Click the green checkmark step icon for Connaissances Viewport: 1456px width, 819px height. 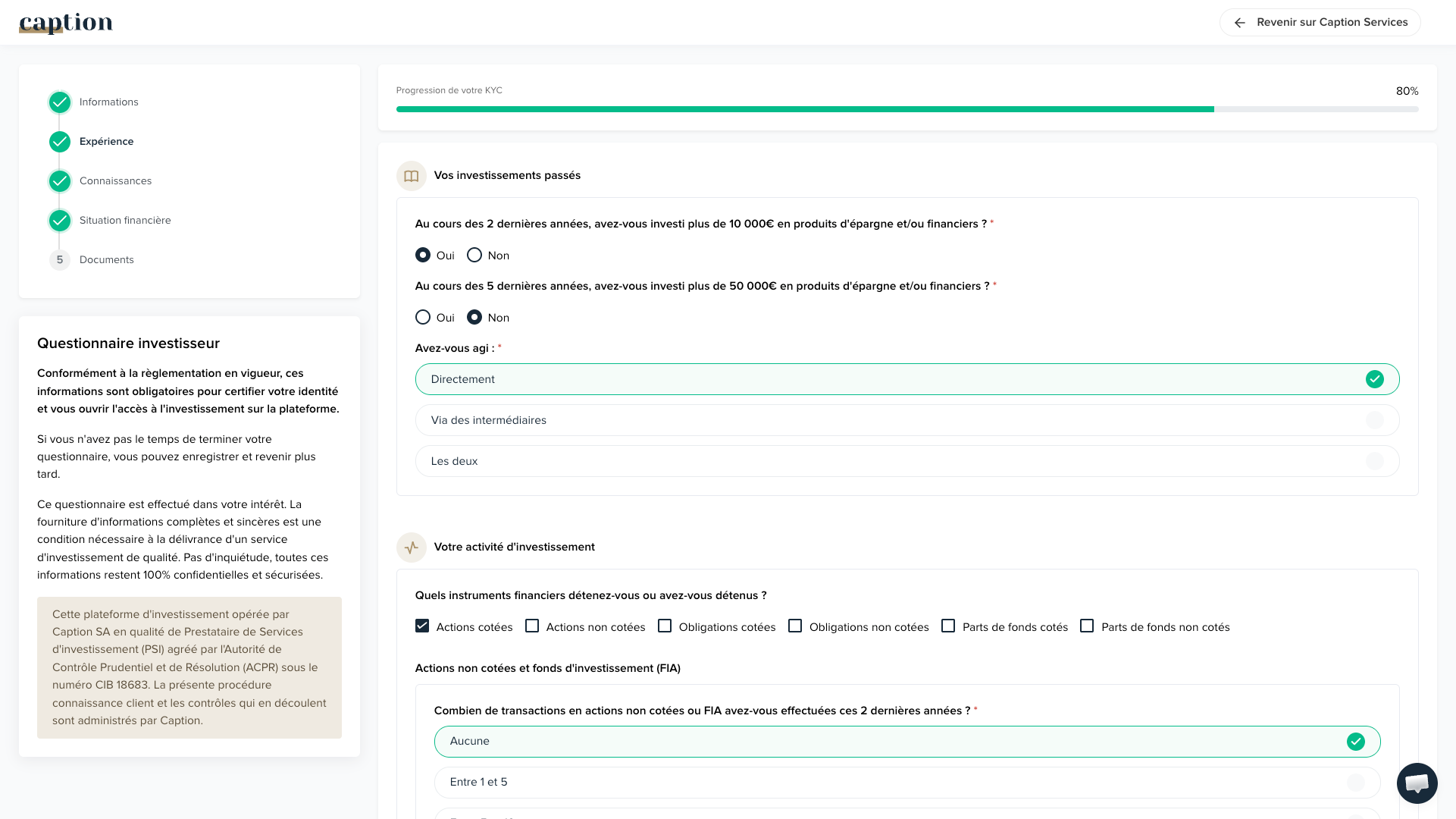(x=60, y=181)
